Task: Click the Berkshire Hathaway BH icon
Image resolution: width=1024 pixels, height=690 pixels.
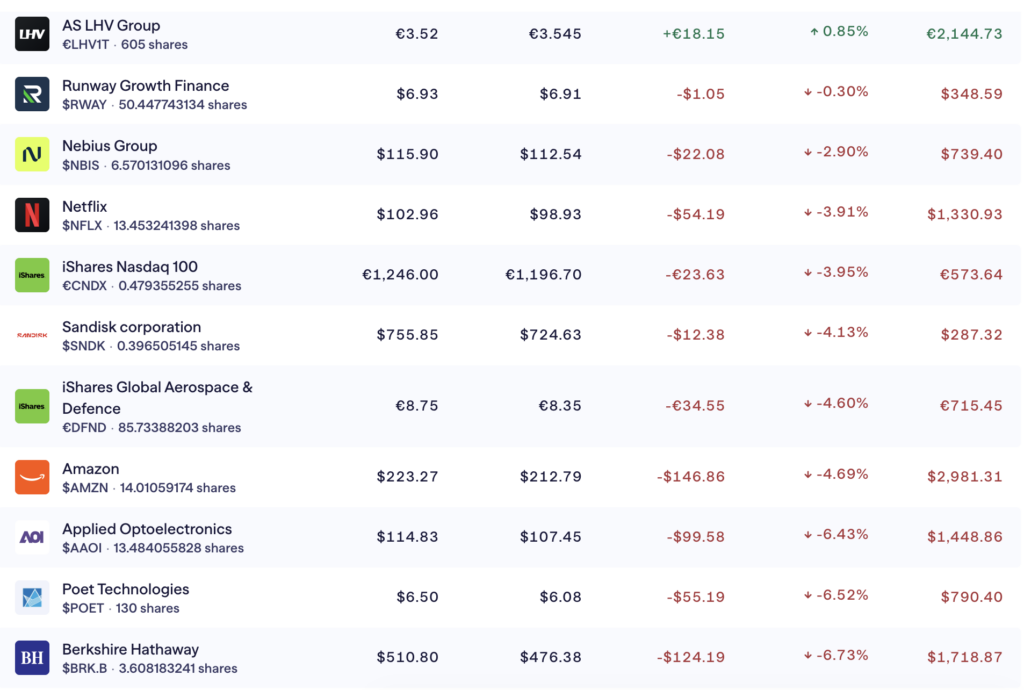Action: click(32, 658)
